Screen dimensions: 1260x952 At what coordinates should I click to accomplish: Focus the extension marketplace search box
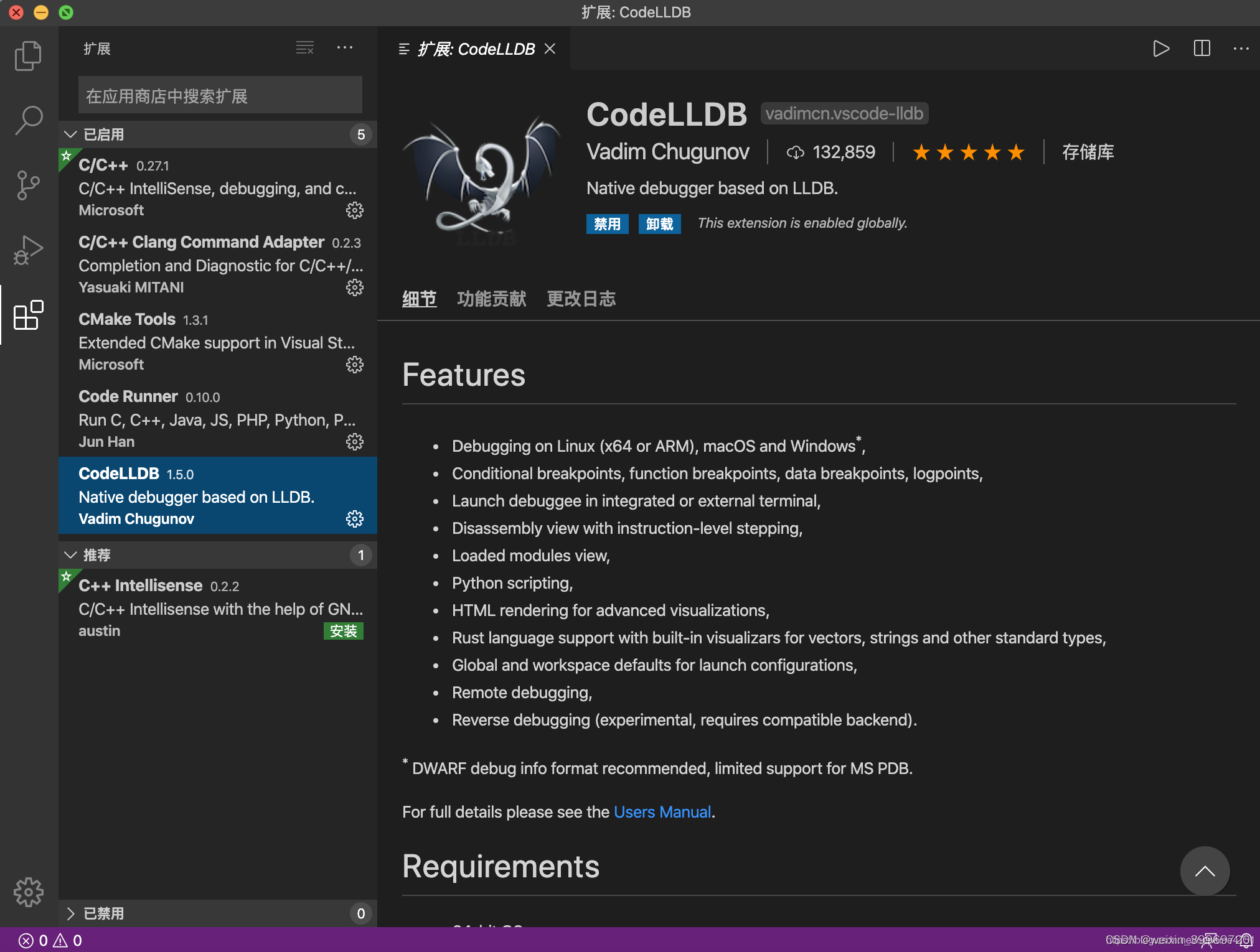tap(220, 95)
